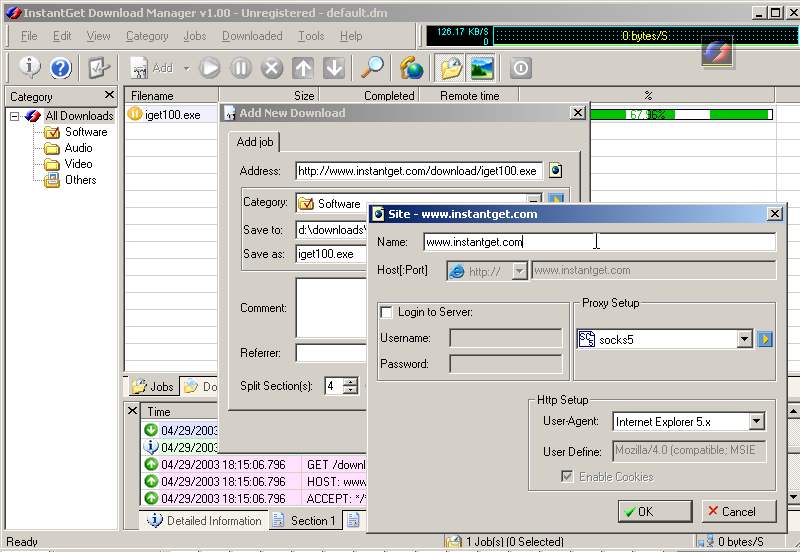
Task: Switch to the Section 1 tab
Action: pyautogui.click(x=305, y=520)
